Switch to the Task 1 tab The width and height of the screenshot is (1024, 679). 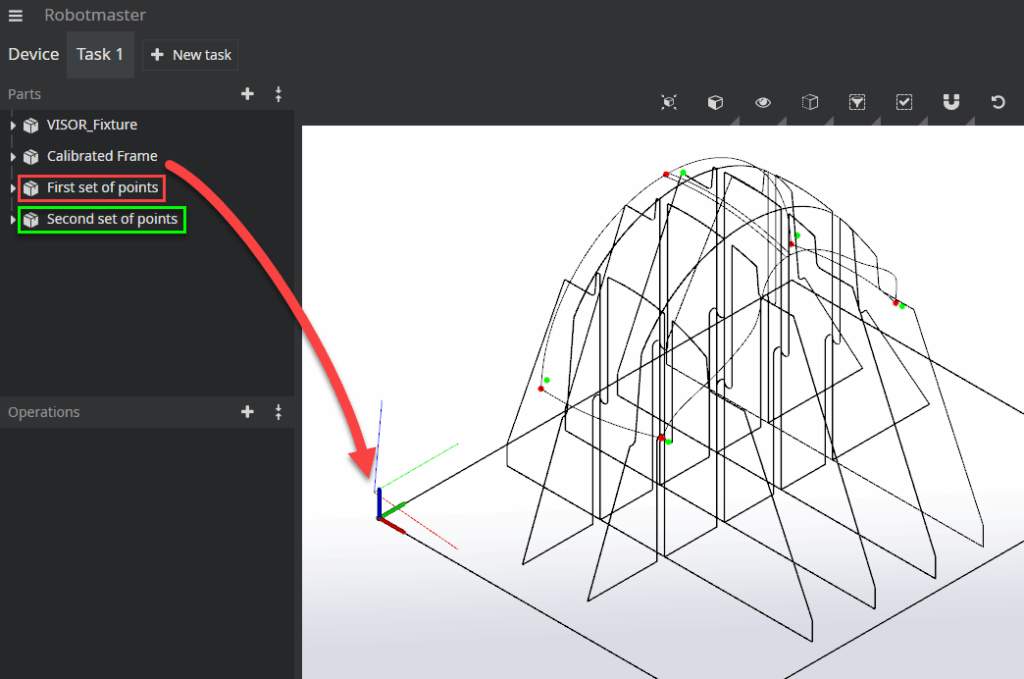pyautogui.click(x=100, y=54)
